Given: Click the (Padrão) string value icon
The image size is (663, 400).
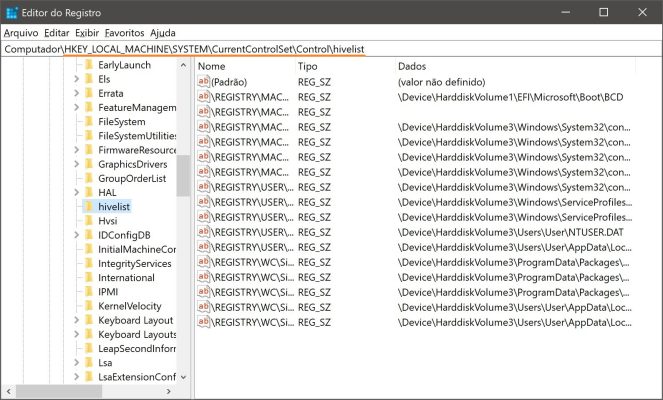Looking at the screenshot, I should (204, 81).
